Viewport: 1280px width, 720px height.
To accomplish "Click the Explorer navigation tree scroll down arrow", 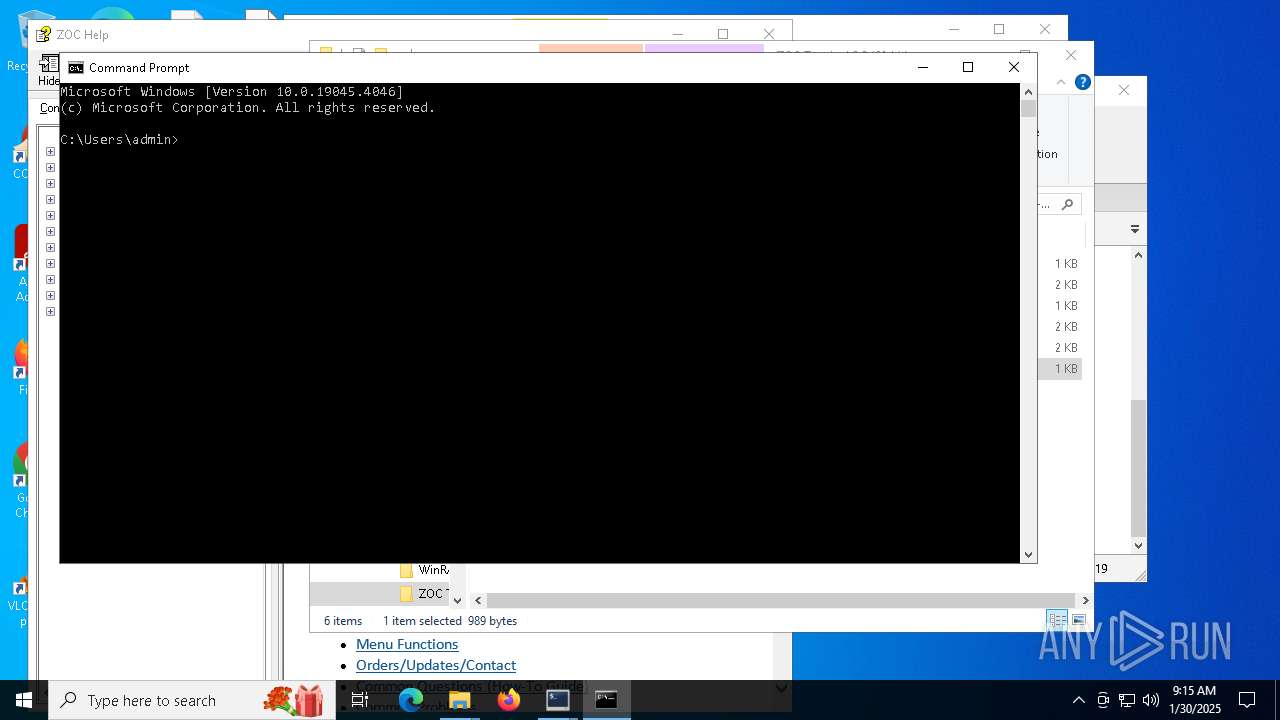I will pyautogui.click(x=458, y=600).
